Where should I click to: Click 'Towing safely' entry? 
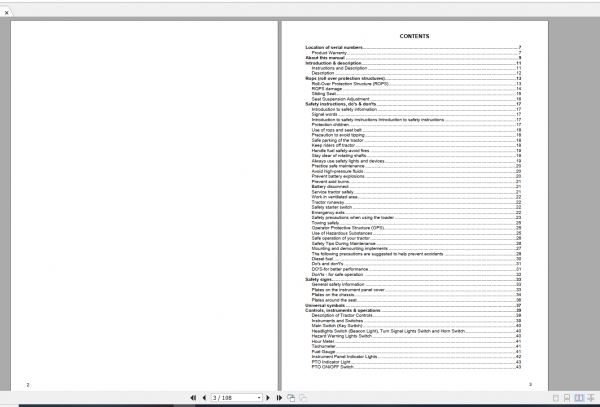[325, 223]
